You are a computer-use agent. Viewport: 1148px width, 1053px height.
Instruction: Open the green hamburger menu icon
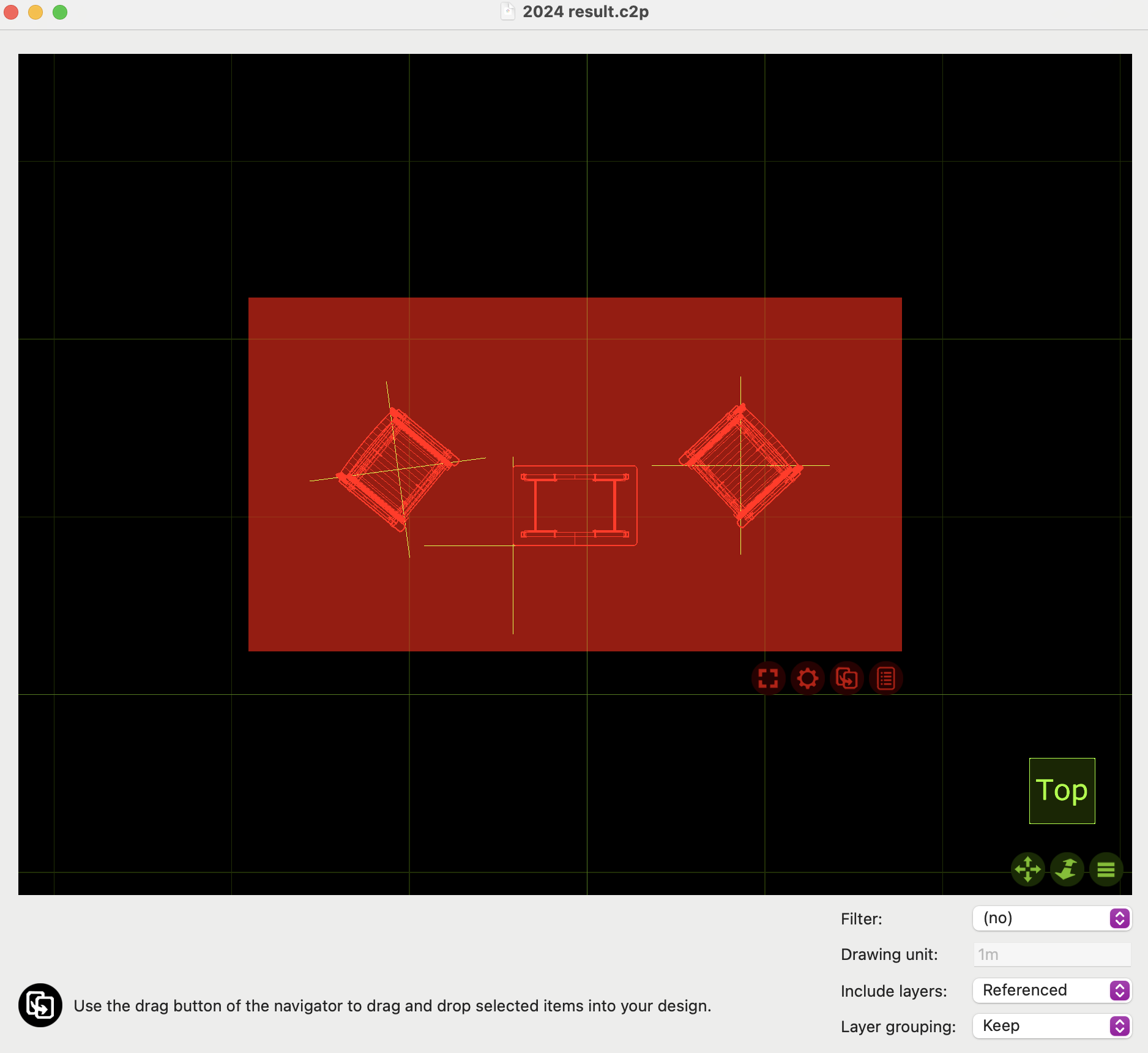click(1106, 869)
